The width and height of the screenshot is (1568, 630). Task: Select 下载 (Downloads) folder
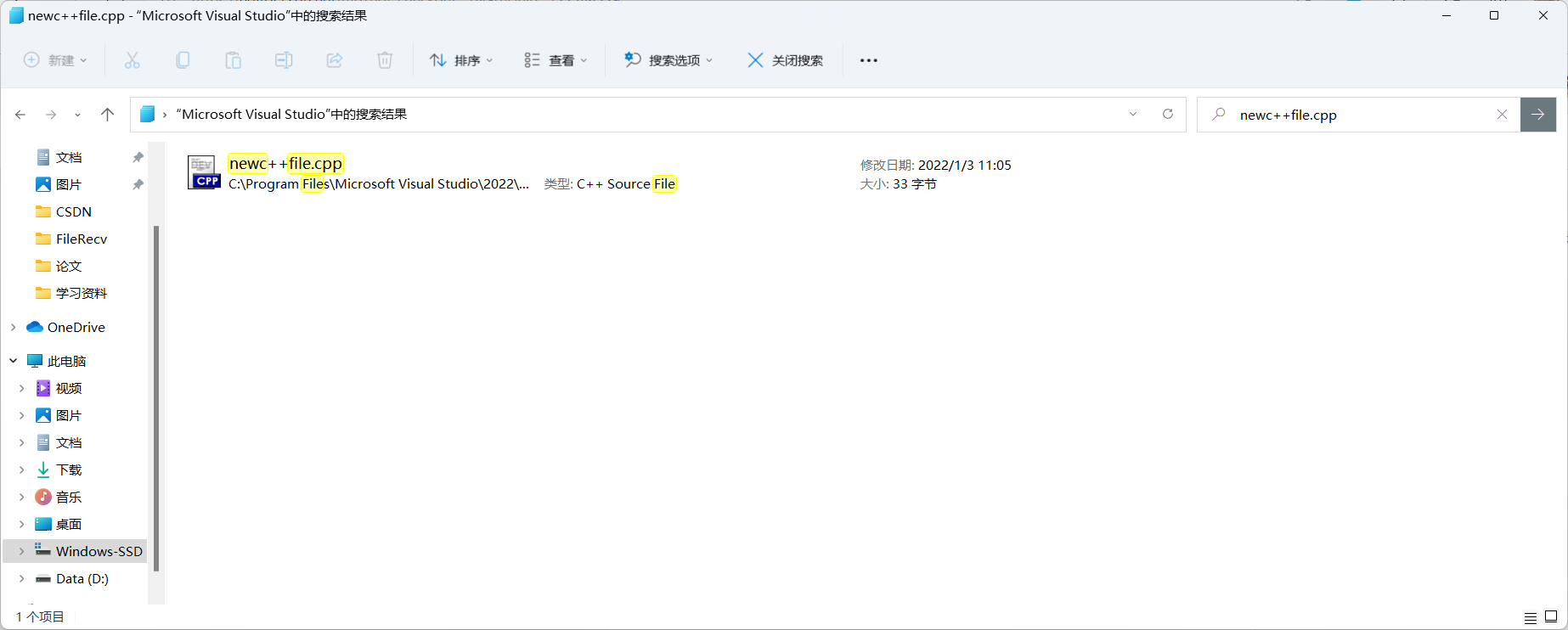(69, 470)
